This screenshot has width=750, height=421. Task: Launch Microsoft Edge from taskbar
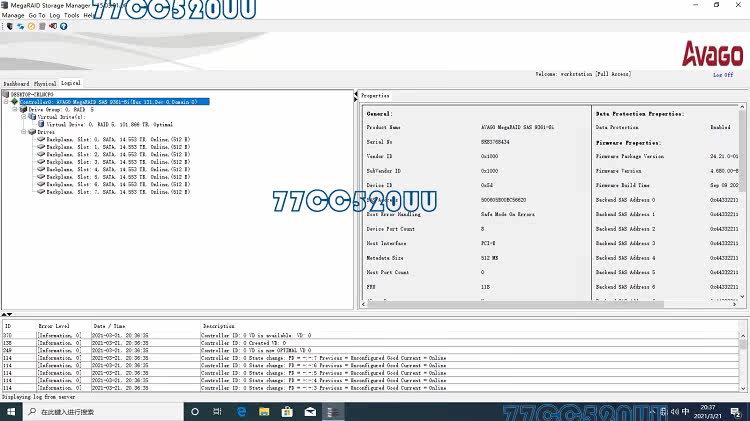pos(242,411)
